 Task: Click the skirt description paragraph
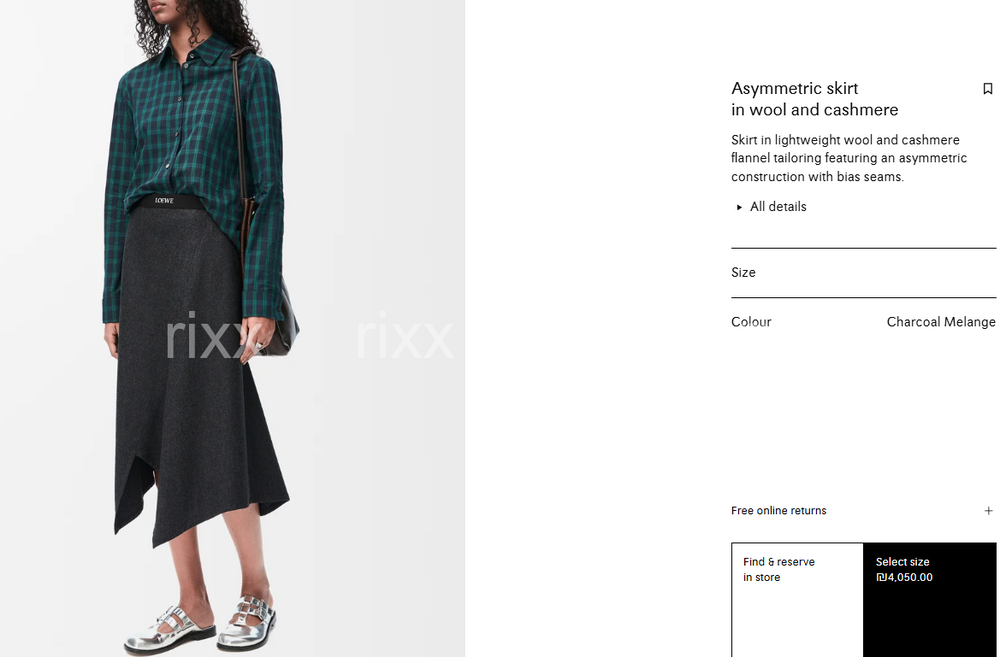849,158
